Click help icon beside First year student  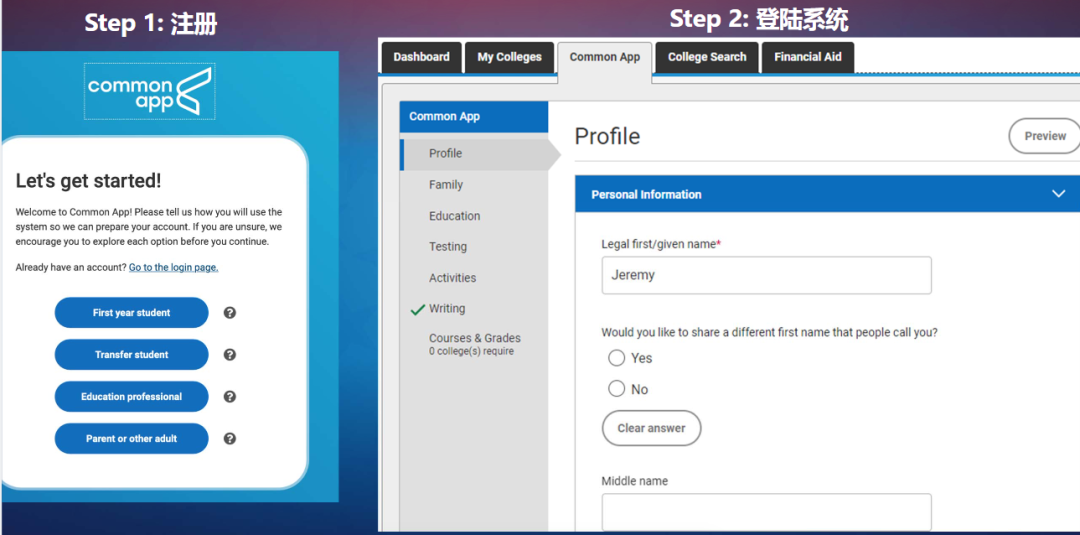(x=230, y=313)
